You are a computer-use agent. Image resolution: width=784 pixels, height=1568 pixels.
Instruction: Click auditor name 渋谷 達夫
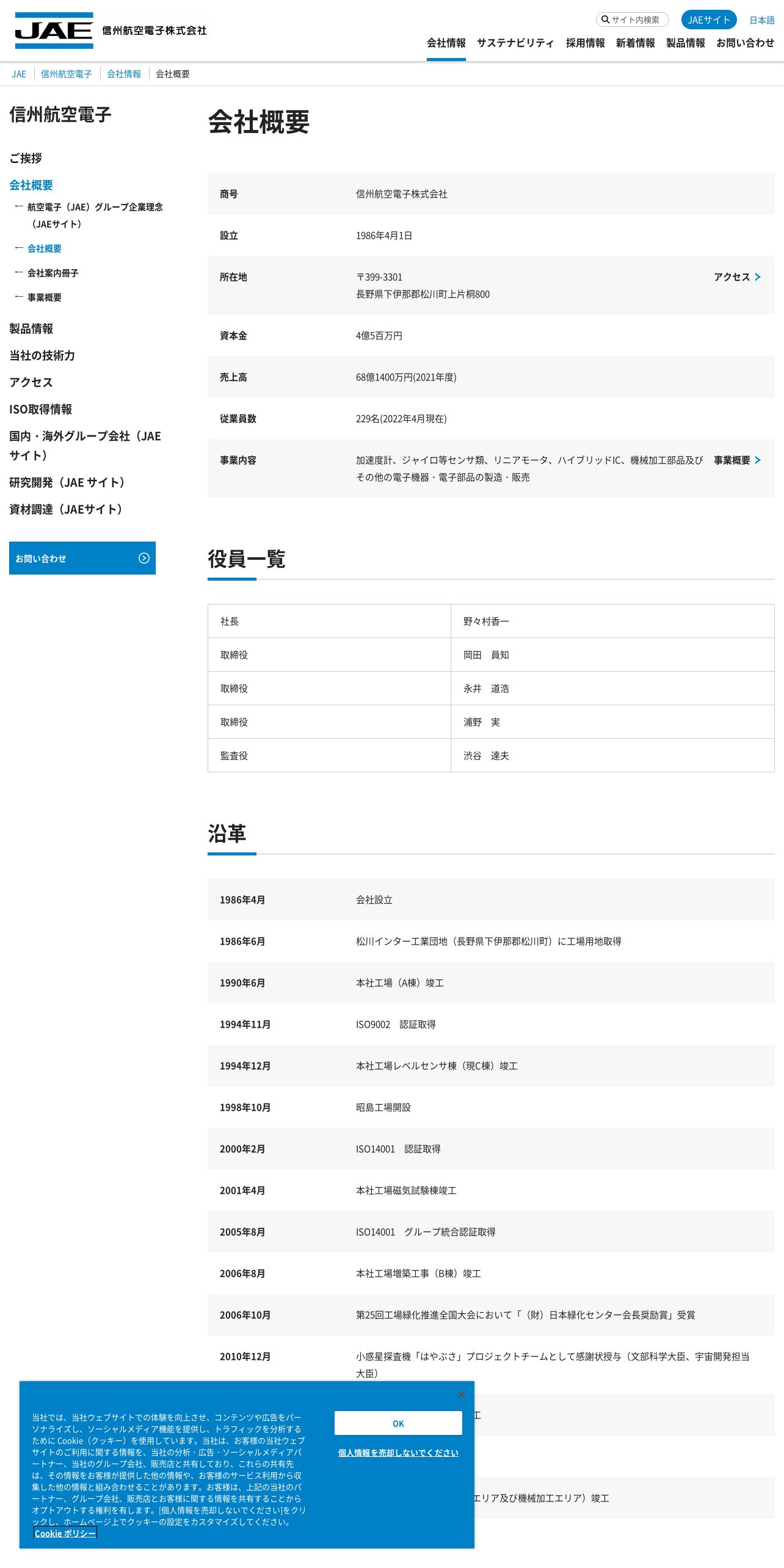[486, 756]
